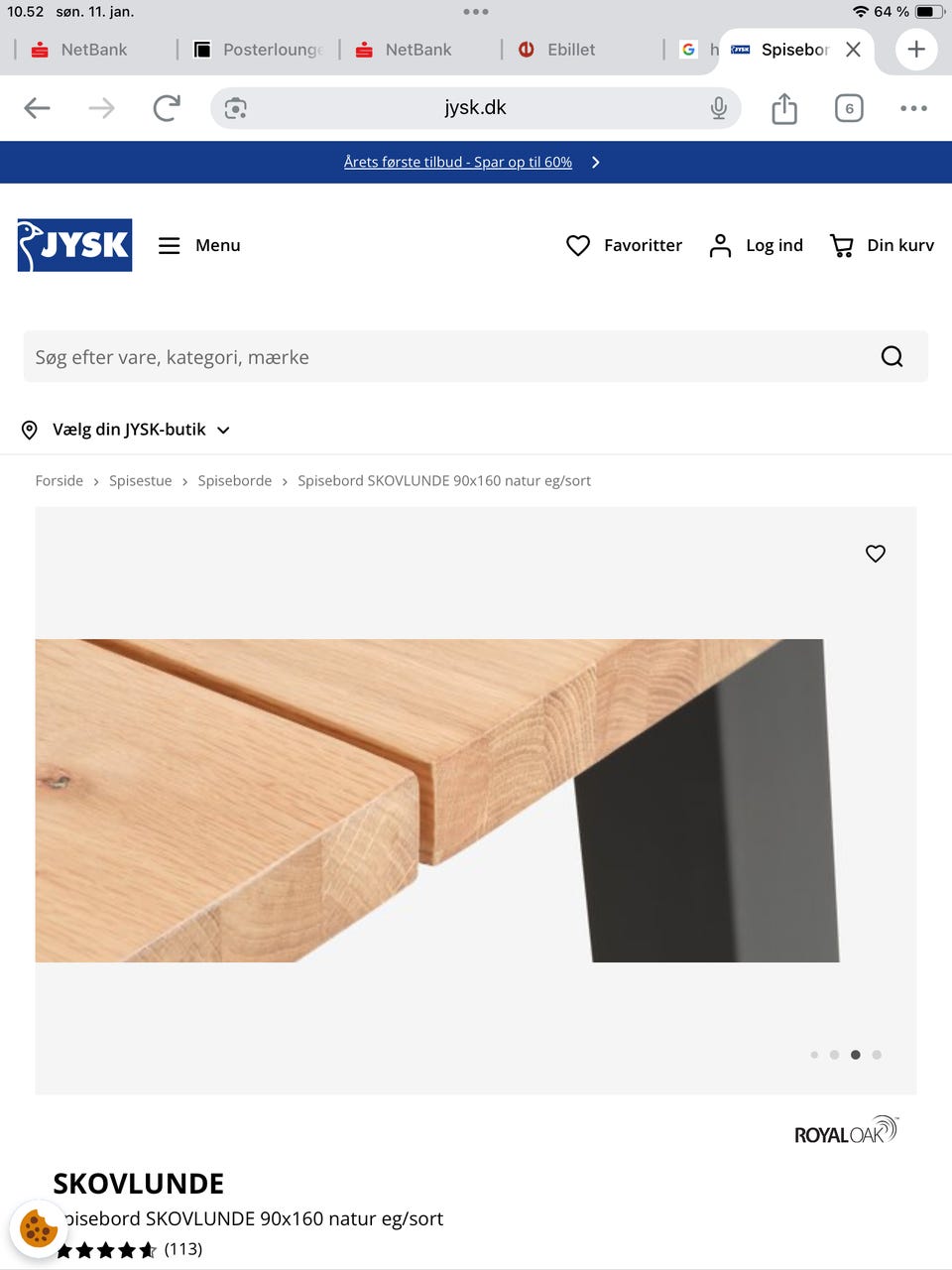Add SKOVLUNDE table to favorites
Image resolution: width=952 pixels, height=1270 pixels.
coord(875,554)
